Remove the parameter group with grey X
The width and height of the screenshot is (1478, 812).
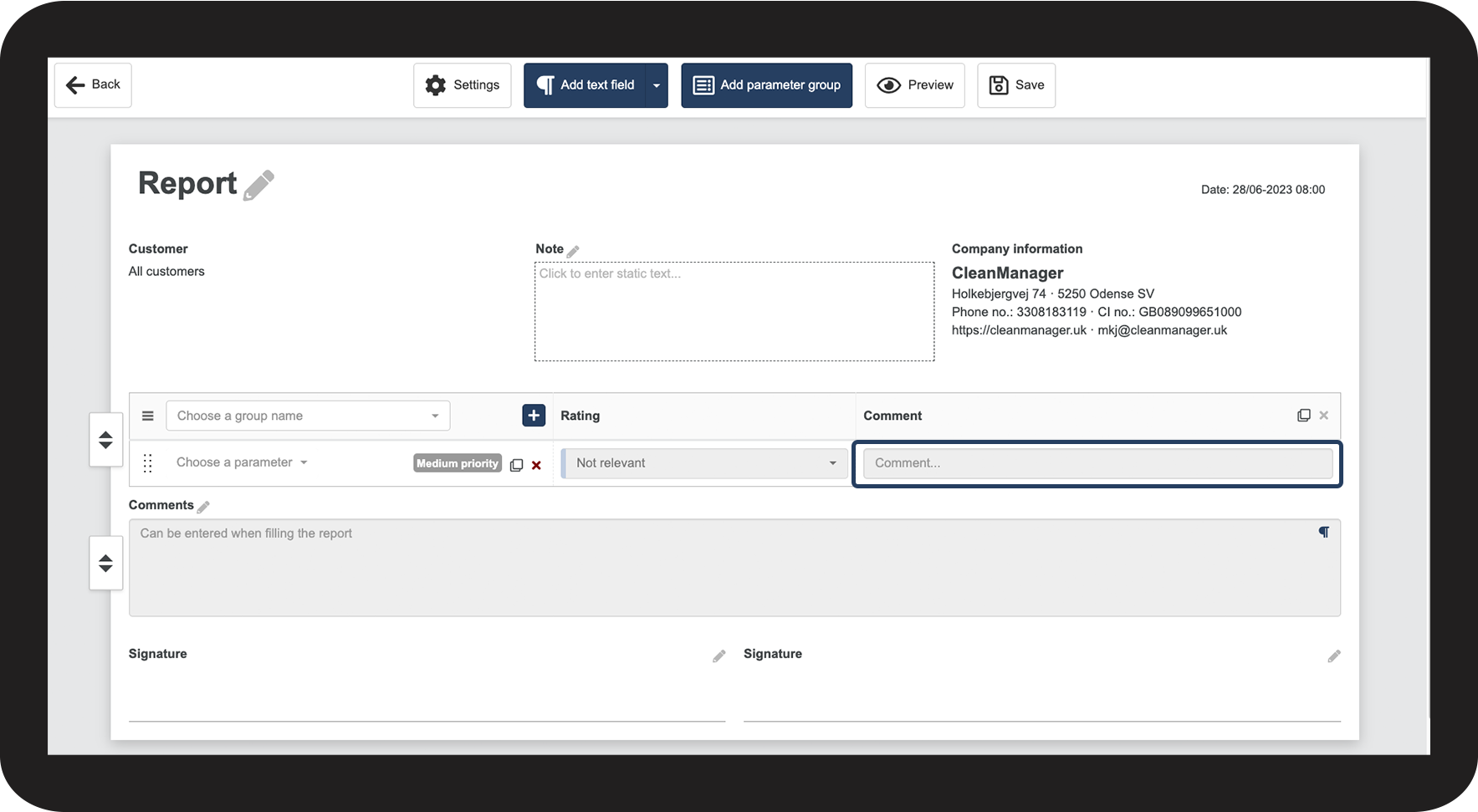click(1324, 416)
